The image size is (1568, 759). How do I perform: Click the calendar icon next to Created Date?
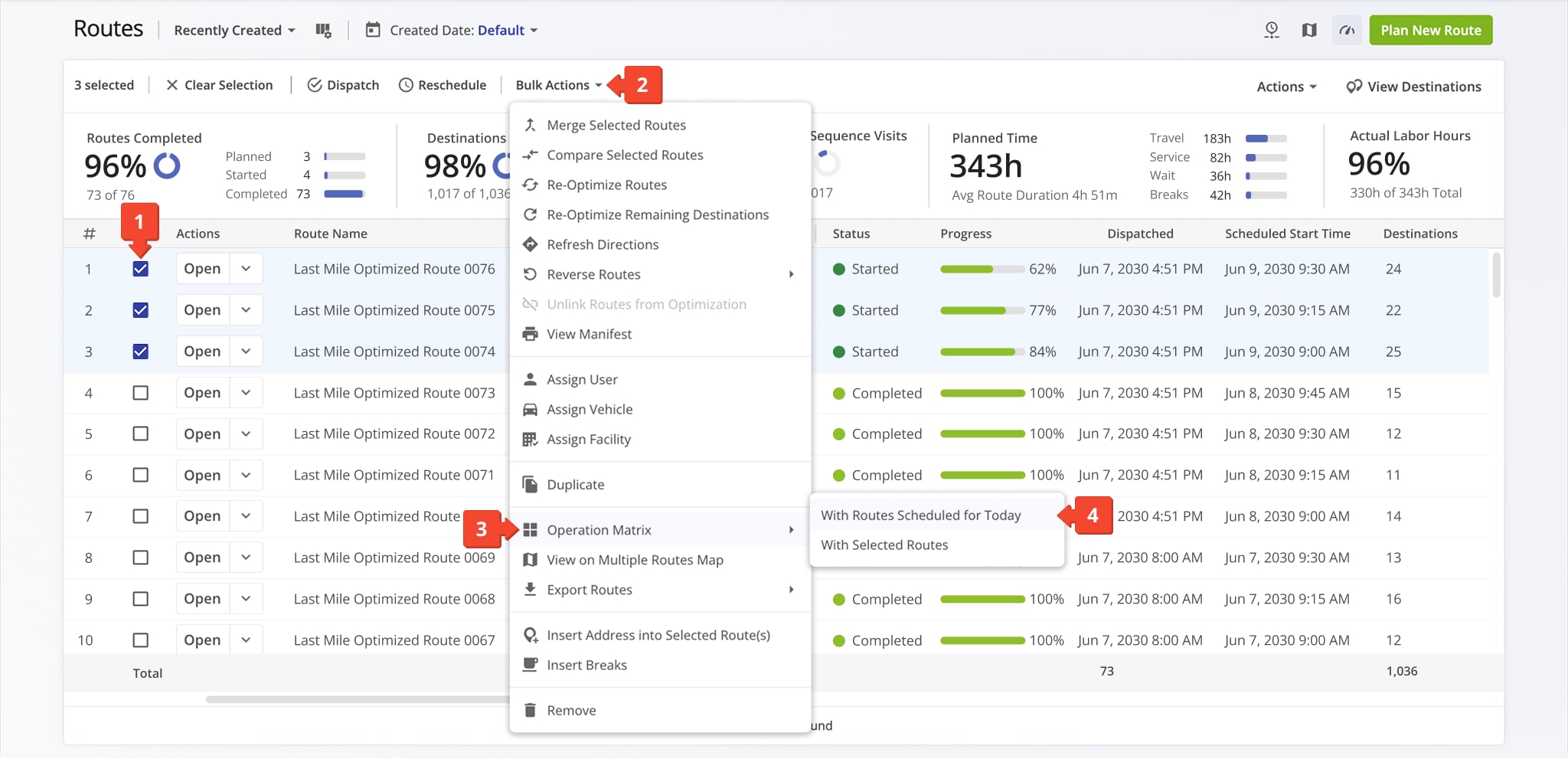coord(373,31)
